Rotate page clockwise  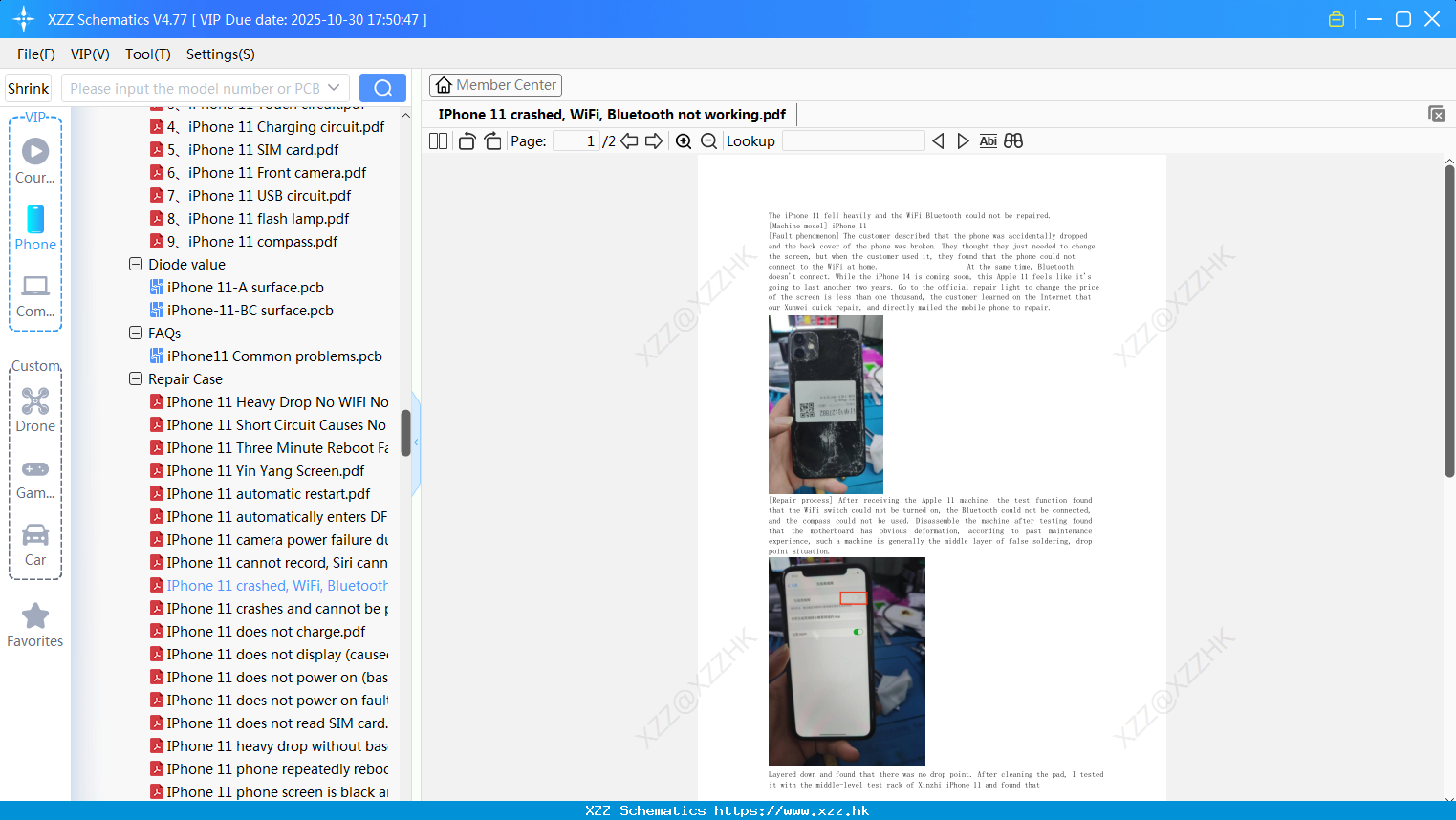coord(492,140)
